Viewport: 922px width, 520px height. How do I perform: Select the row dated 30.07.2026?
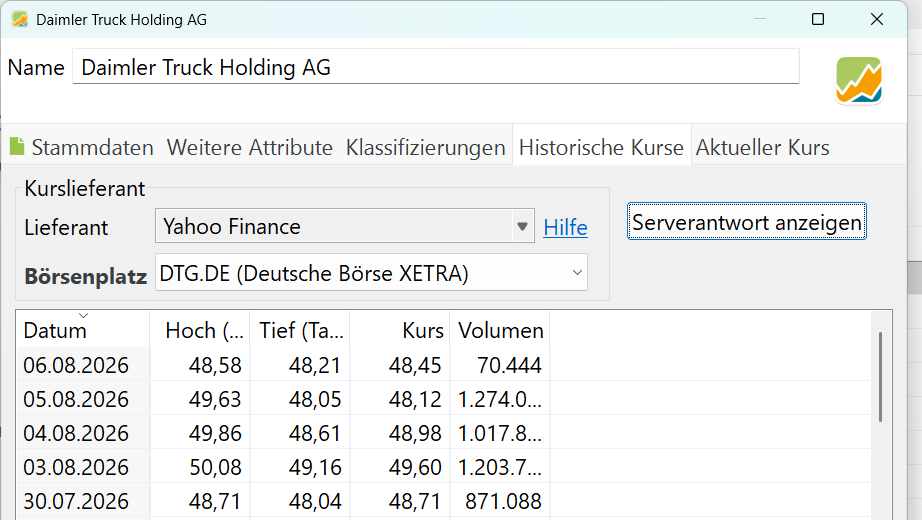click(443, 501)
